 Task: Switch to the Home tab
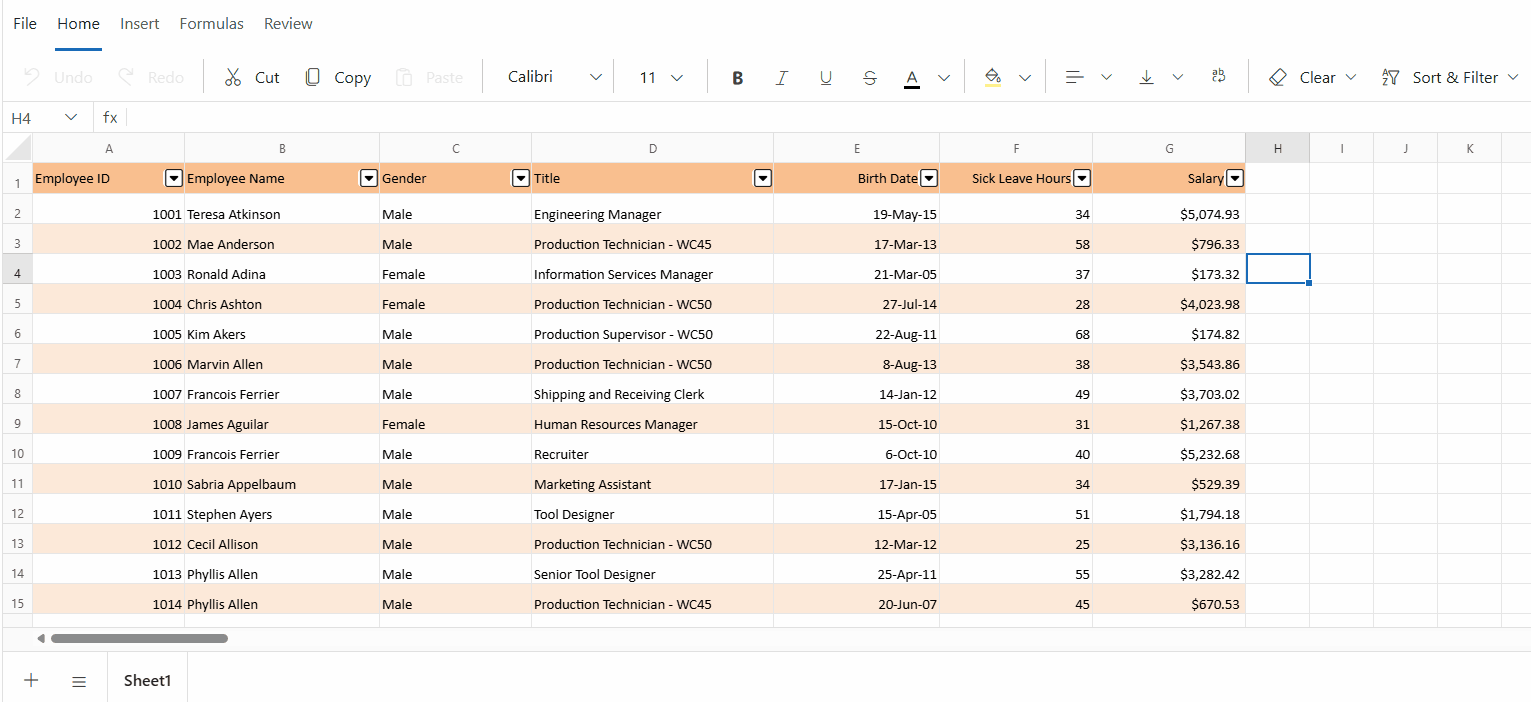click(x=78, y=23)
